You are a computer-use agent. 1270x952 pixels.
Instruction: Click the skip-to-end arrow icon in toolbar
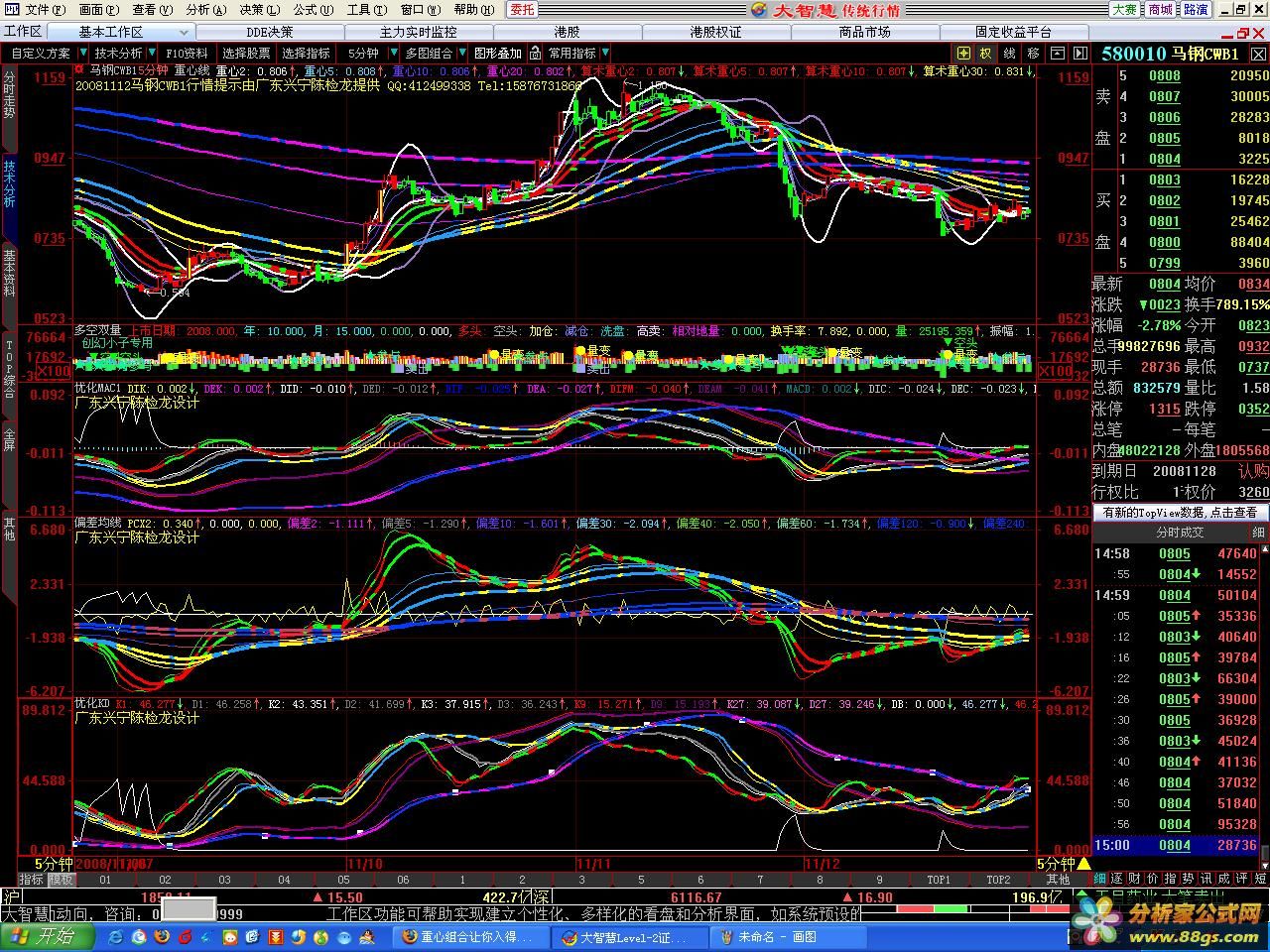coord(1080,53)
